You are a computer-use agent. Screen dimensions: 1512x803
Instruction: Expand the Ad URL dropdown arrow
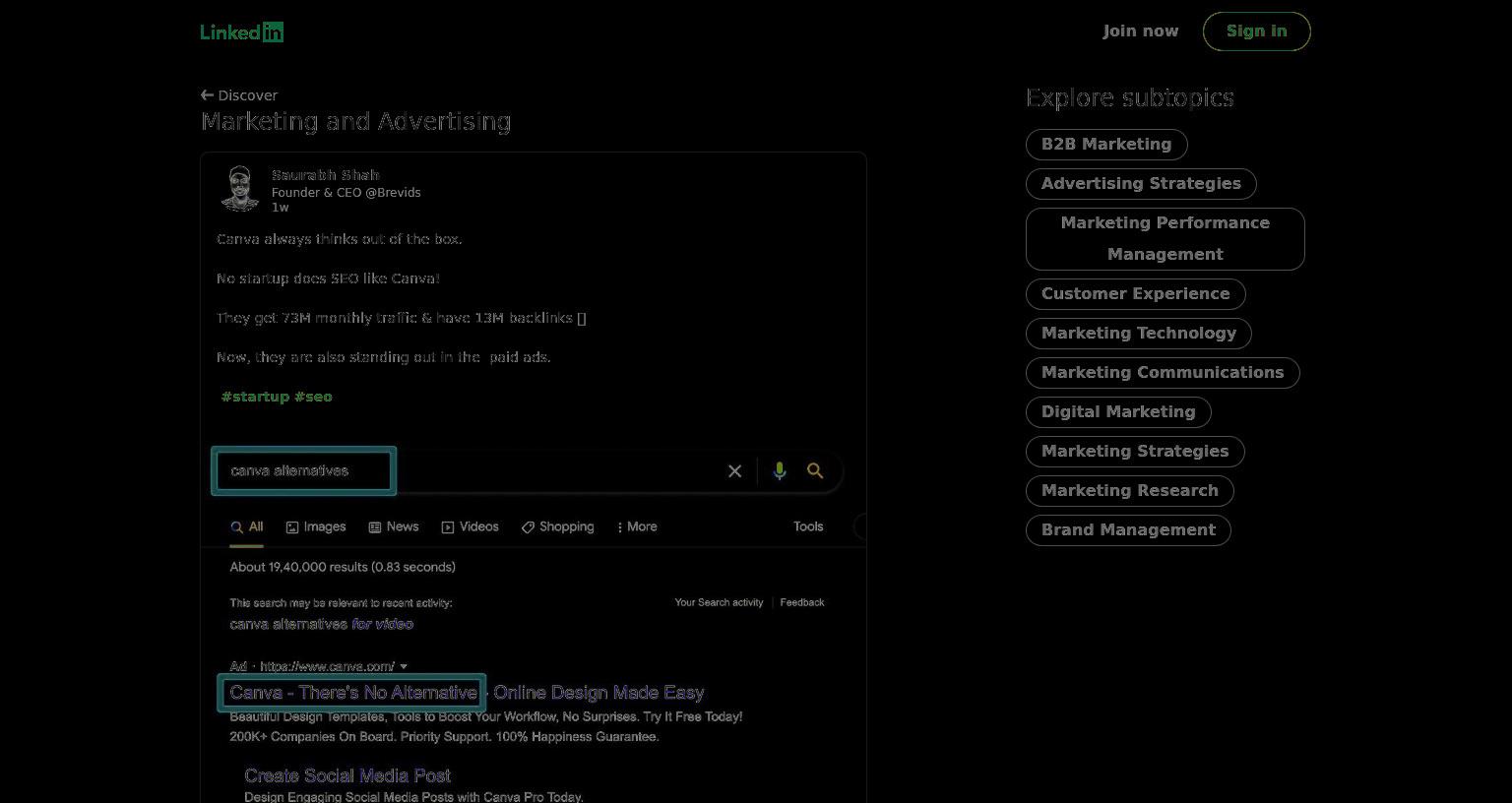pyautogui.click(x=404, y=667)
